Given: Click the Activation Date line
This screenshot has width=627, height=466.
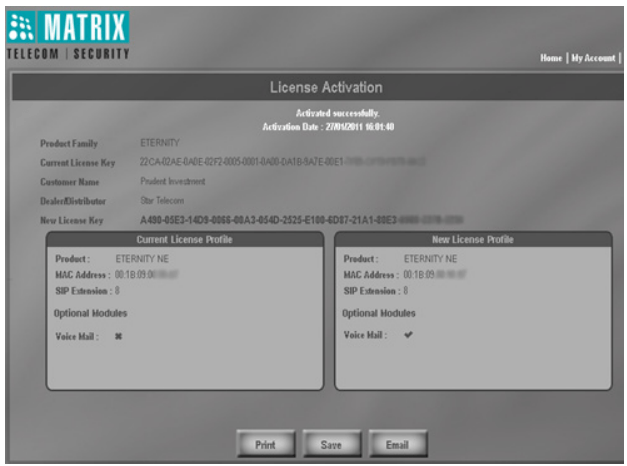Looking at the screenshot, I should 328,127.
